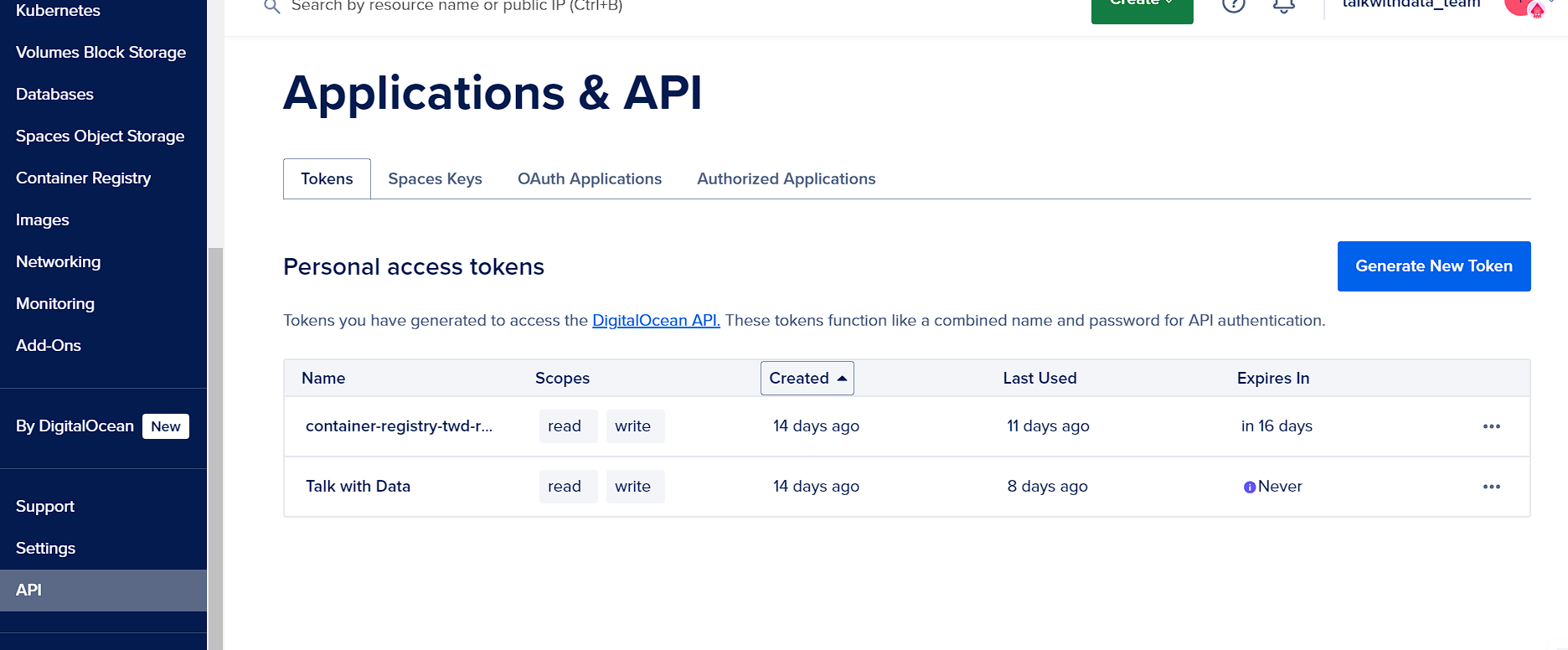The height and width of the screenshot is (650, 1568).
Task: Open Settings in sidebar
Action: click(x=45, y=548)
